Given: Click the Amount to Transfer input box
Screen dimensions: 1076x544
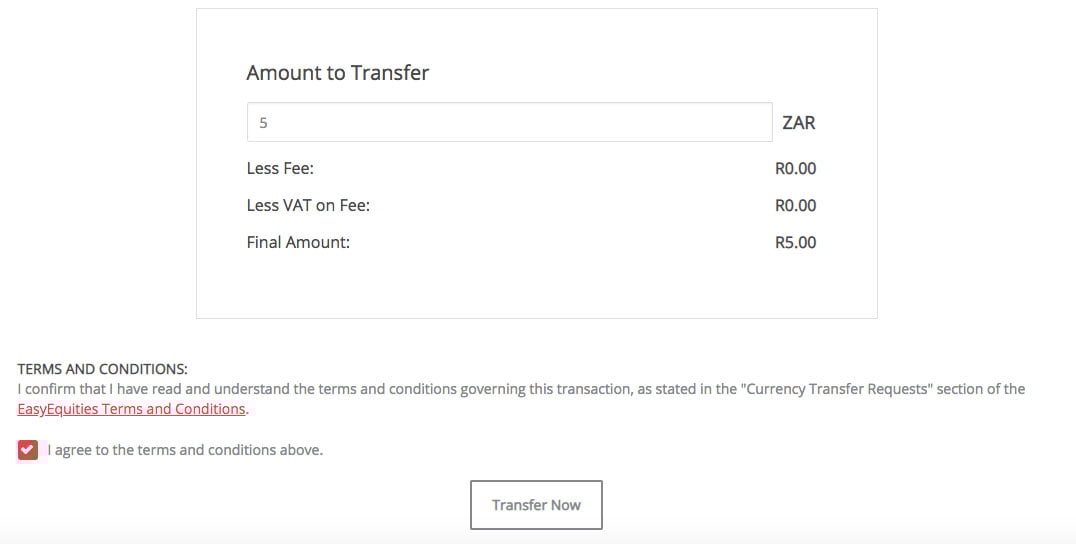Looking at the screenshot, I should pos(509,122).
